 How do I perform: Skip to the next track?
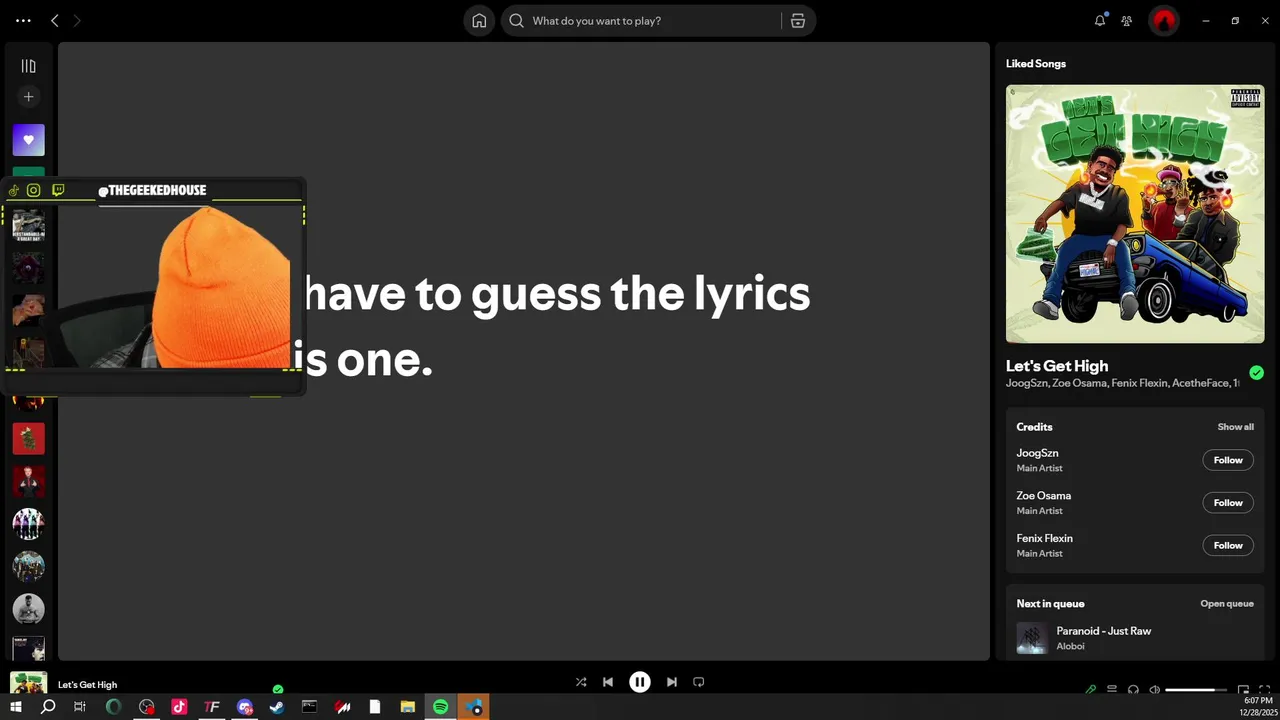point(672,682)
